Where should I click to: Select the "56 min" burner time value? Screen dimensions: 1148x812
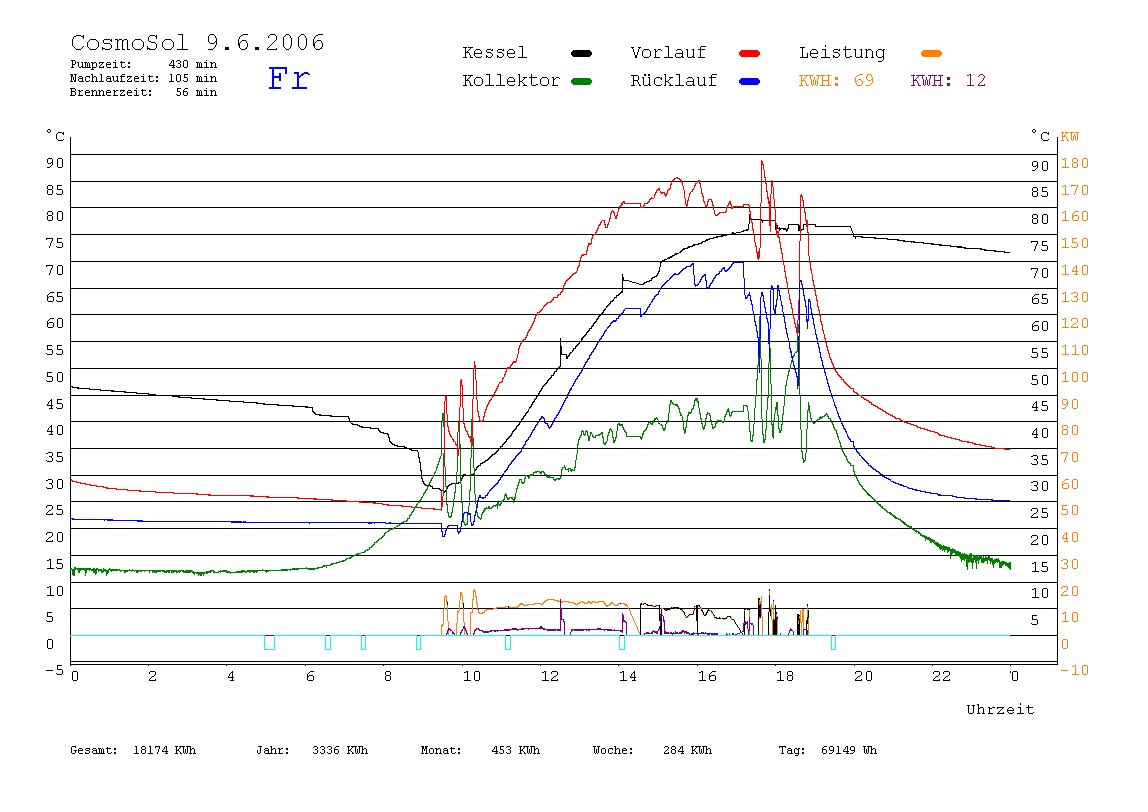(x=196, y=92)
